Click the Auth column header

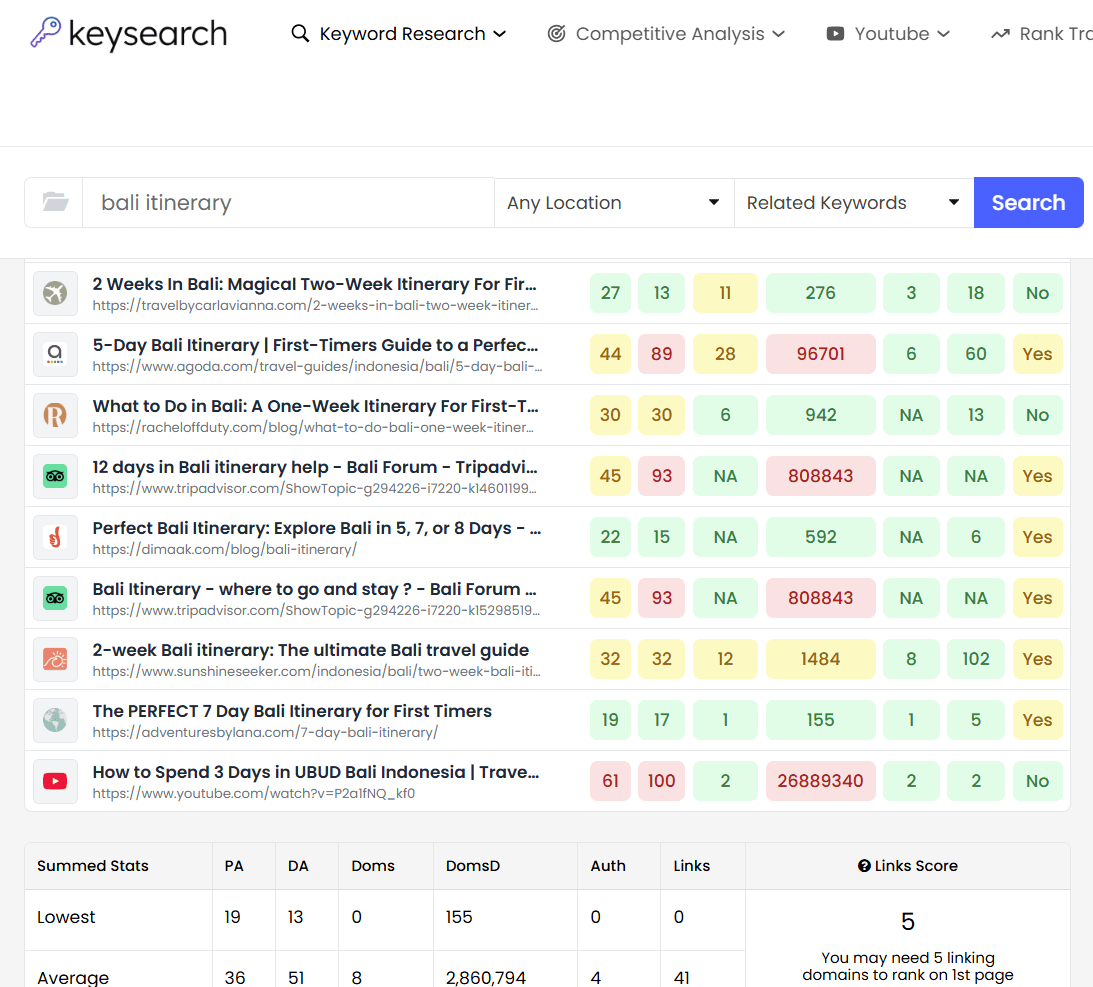tap(608, 866)
